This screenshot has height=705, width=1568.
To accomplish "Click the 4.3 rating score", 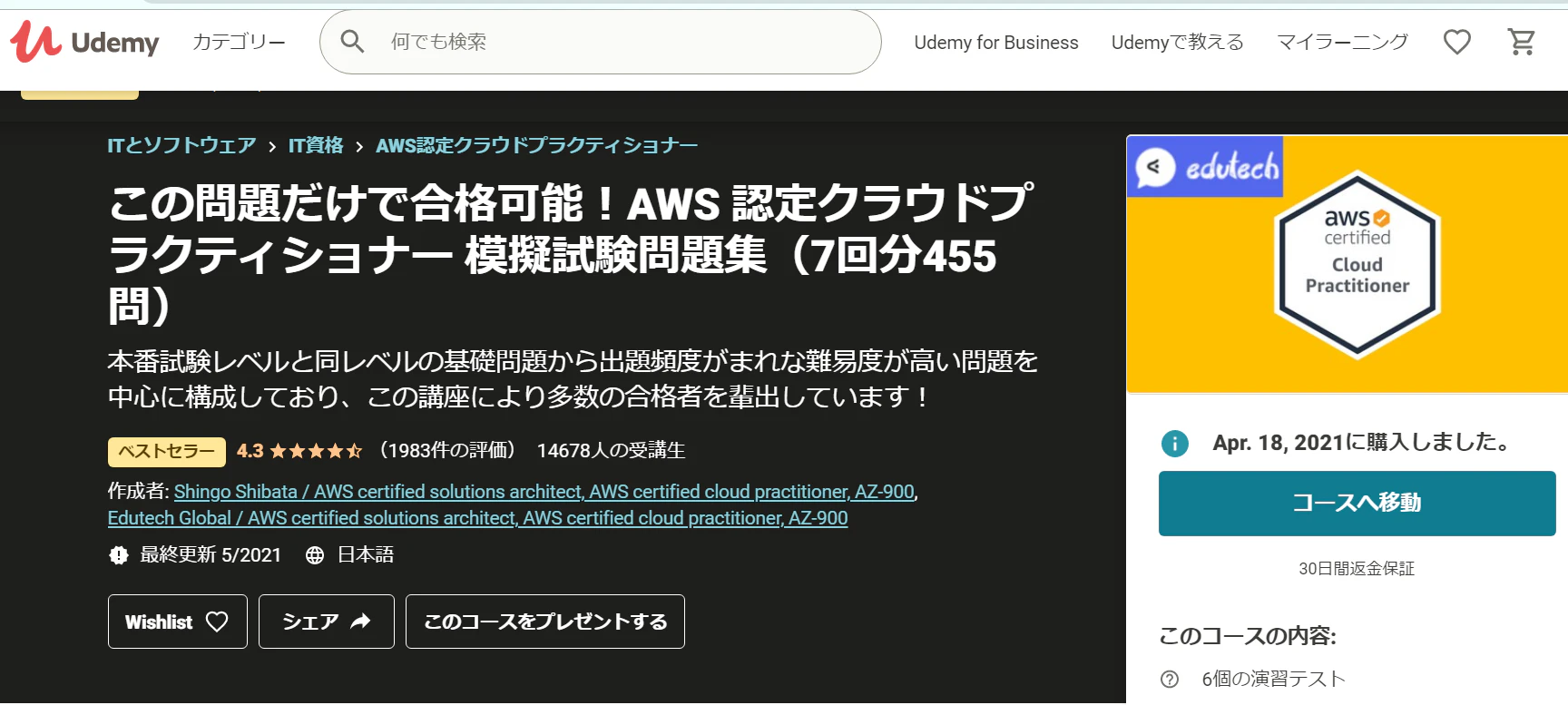I will tap(250, 451).
